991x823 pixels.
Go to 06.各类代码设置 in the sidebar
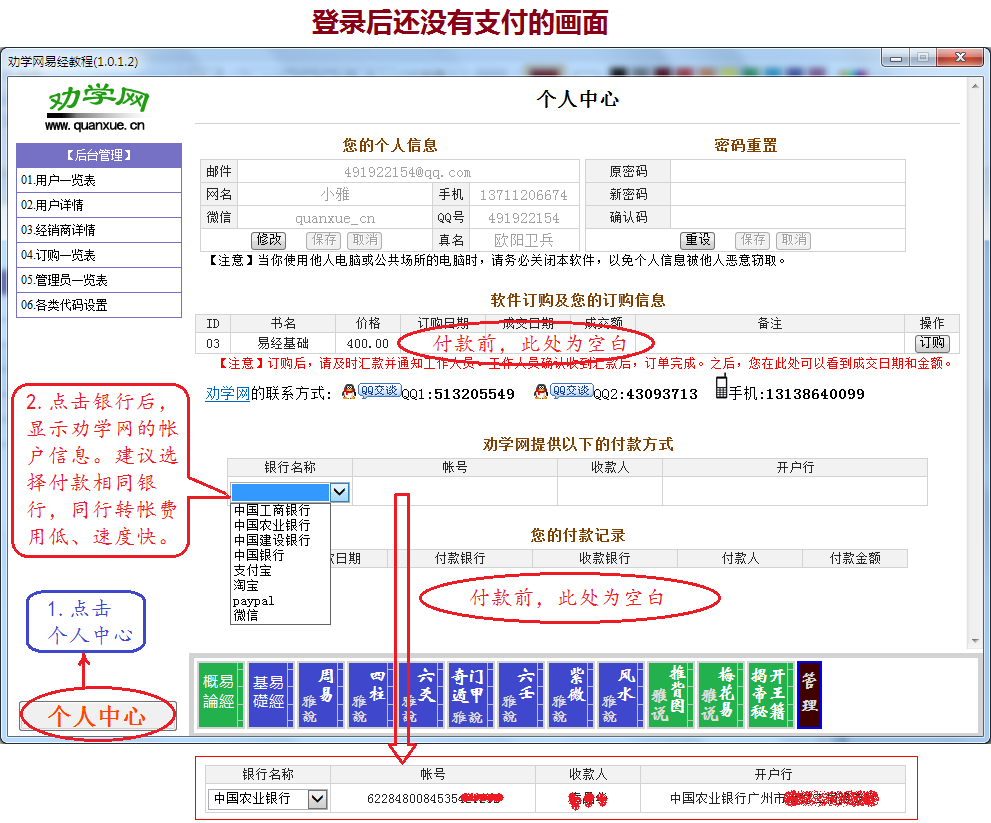[99, 305]
